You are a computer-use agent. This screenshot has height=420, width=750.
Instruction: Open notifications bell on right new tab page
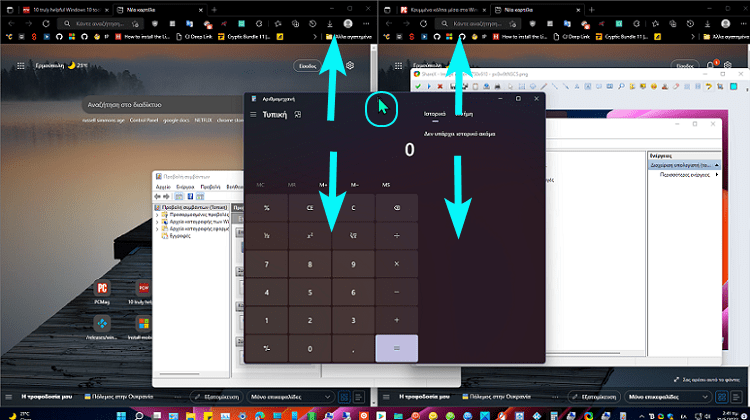(x=711, y=66)
